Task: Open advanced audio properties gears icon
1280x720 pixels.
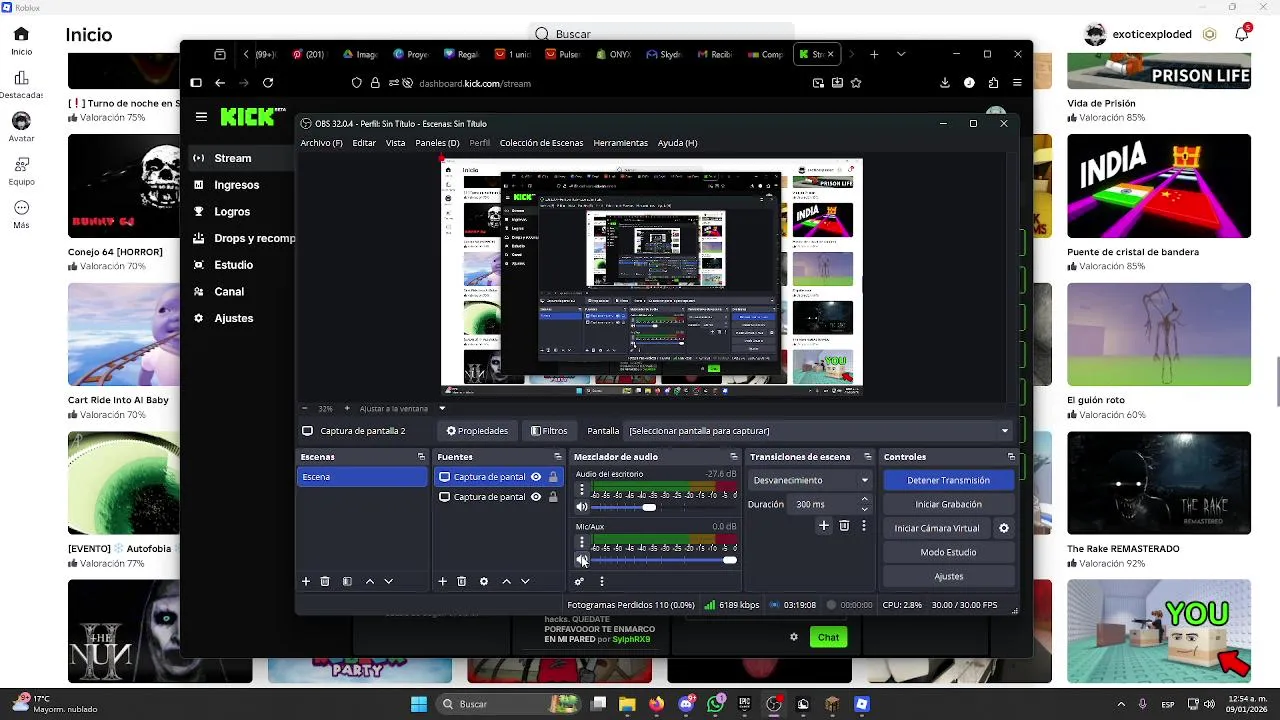Action: (x=579, y=581)
